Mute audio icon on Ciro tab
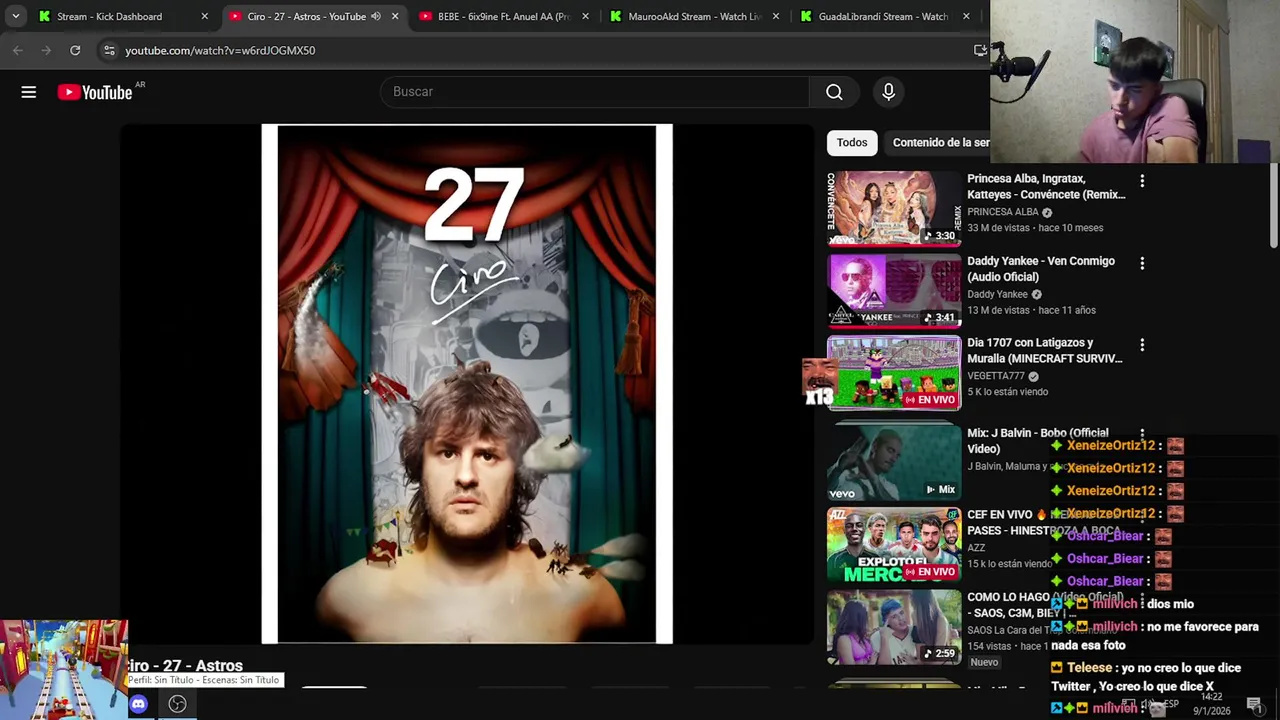 coord(376,16)
